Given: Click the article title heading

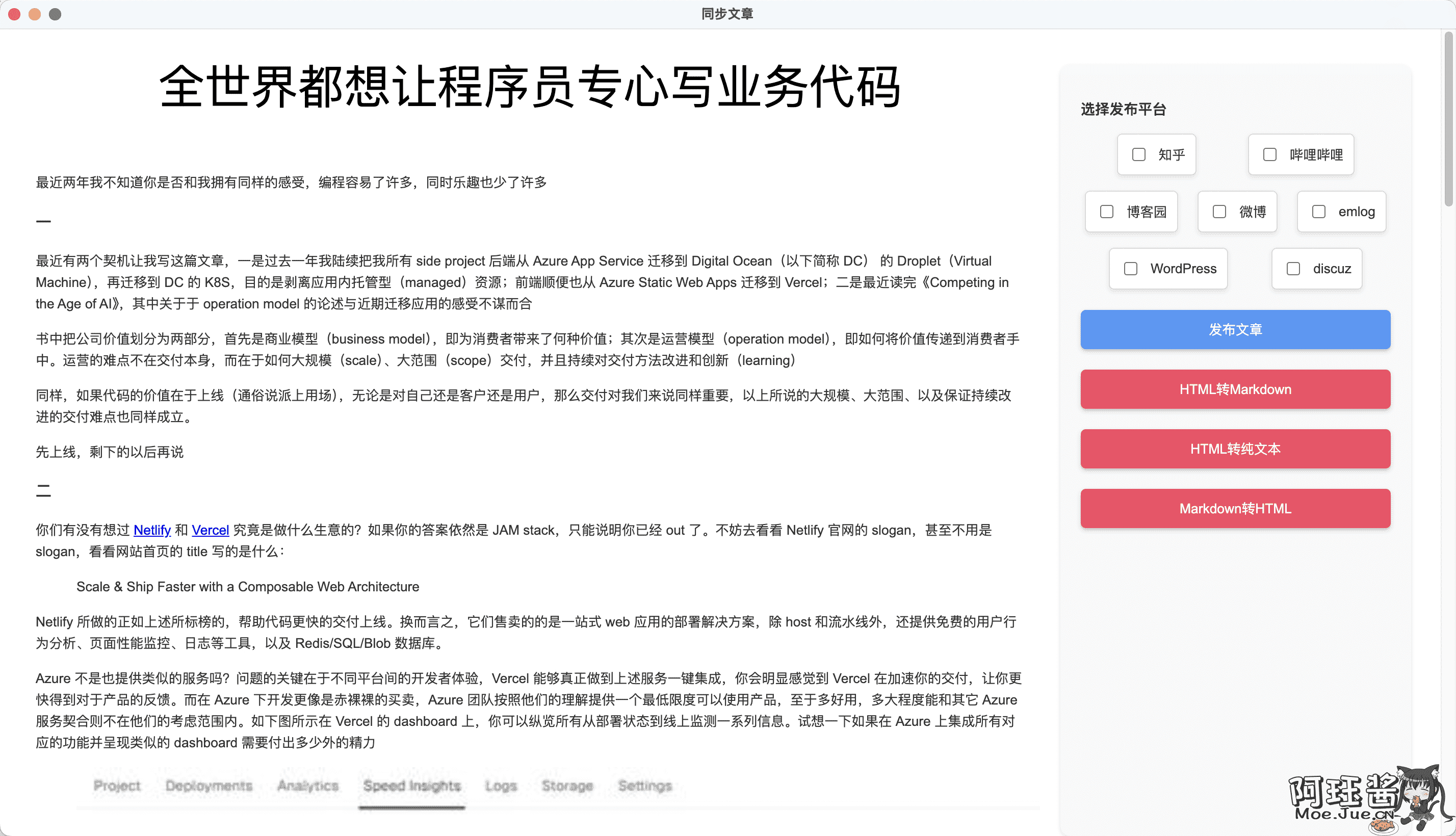Looking at the screenshot, I should click(529, 87).
